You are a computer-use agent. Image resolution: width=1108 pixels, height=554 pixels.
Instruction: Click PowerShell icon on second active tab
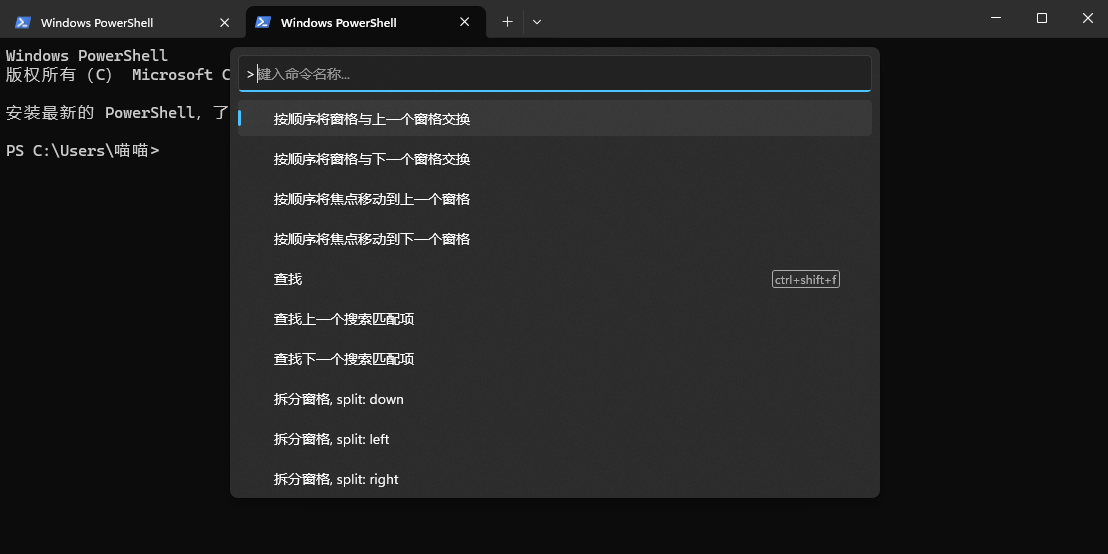pyautogui.click(x=263, y=23)
